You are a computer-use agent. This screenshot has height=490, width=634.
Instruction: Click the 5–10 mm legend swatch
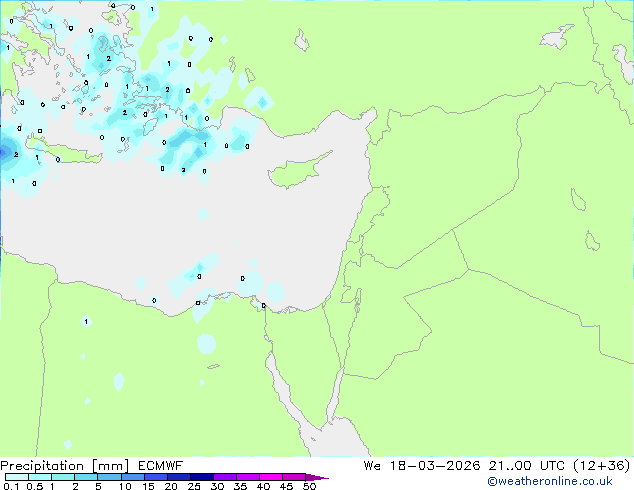tap(110, 477)
